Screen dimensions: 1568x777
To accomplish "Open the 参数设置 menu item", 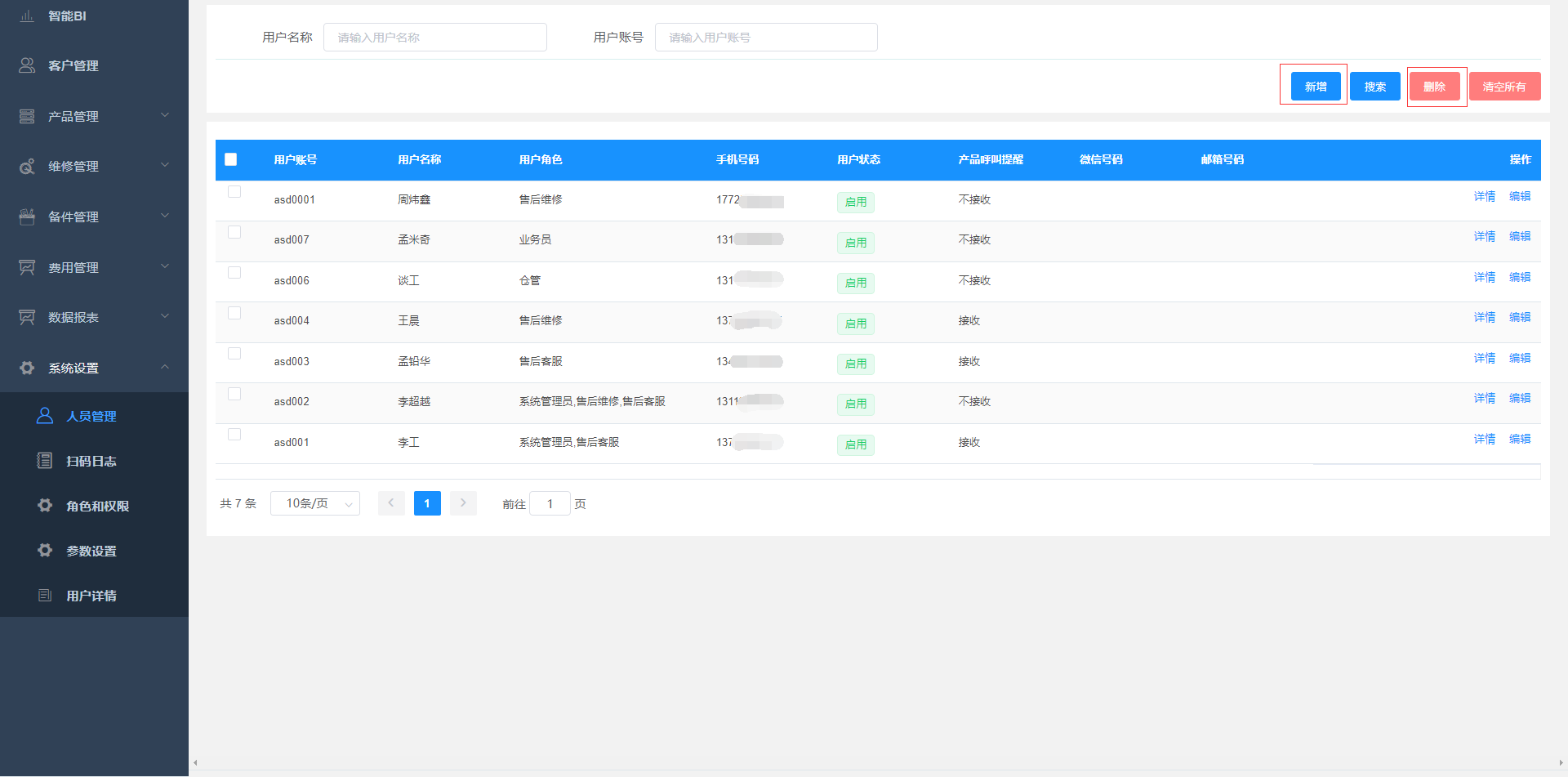I will 91,551.
